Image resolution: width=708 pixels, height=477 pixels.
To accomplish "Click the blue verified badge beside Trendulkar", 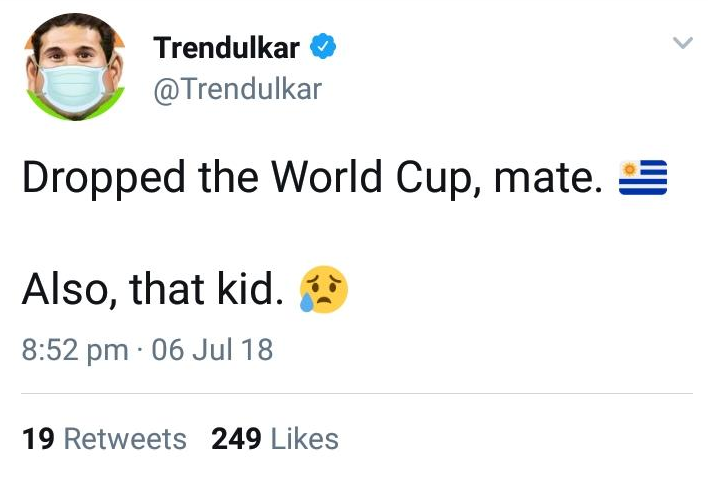I will tap(324, 46).
